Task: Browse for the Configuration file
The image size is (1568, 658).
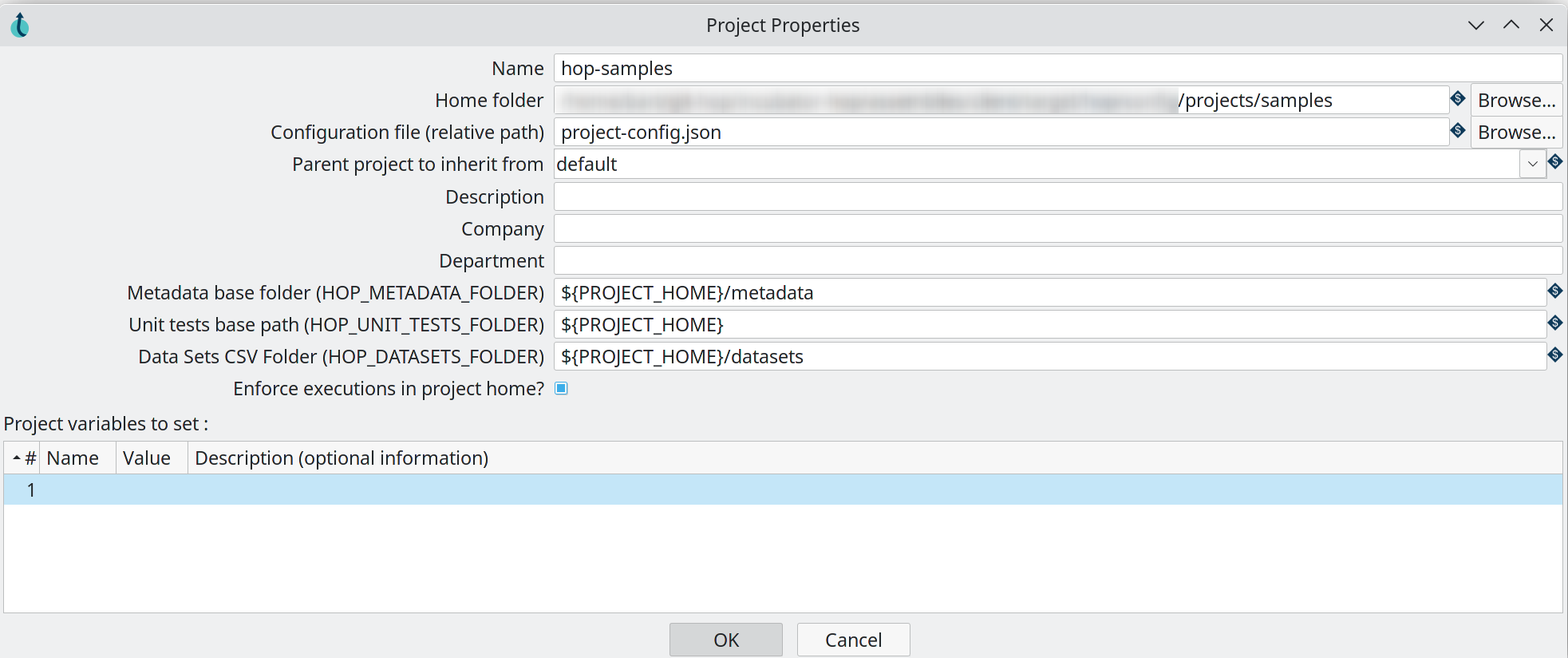Action: tap(1515, 133)
